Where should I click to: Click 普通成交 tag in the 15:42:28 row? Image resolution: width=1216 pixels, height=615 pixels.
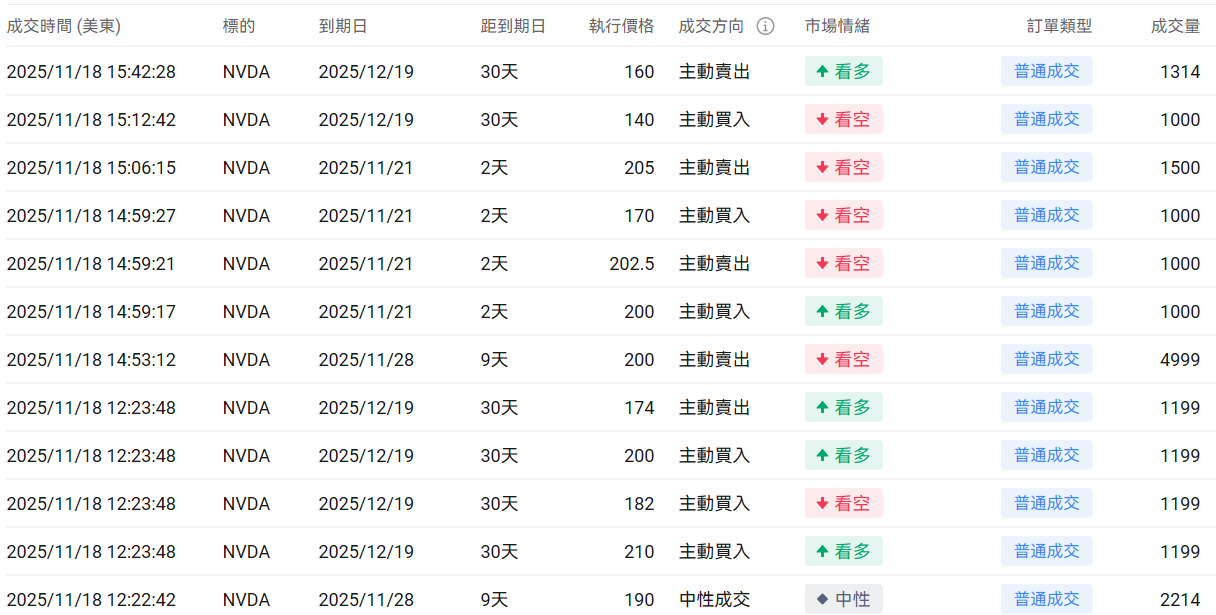click(x=1046, y=72)
